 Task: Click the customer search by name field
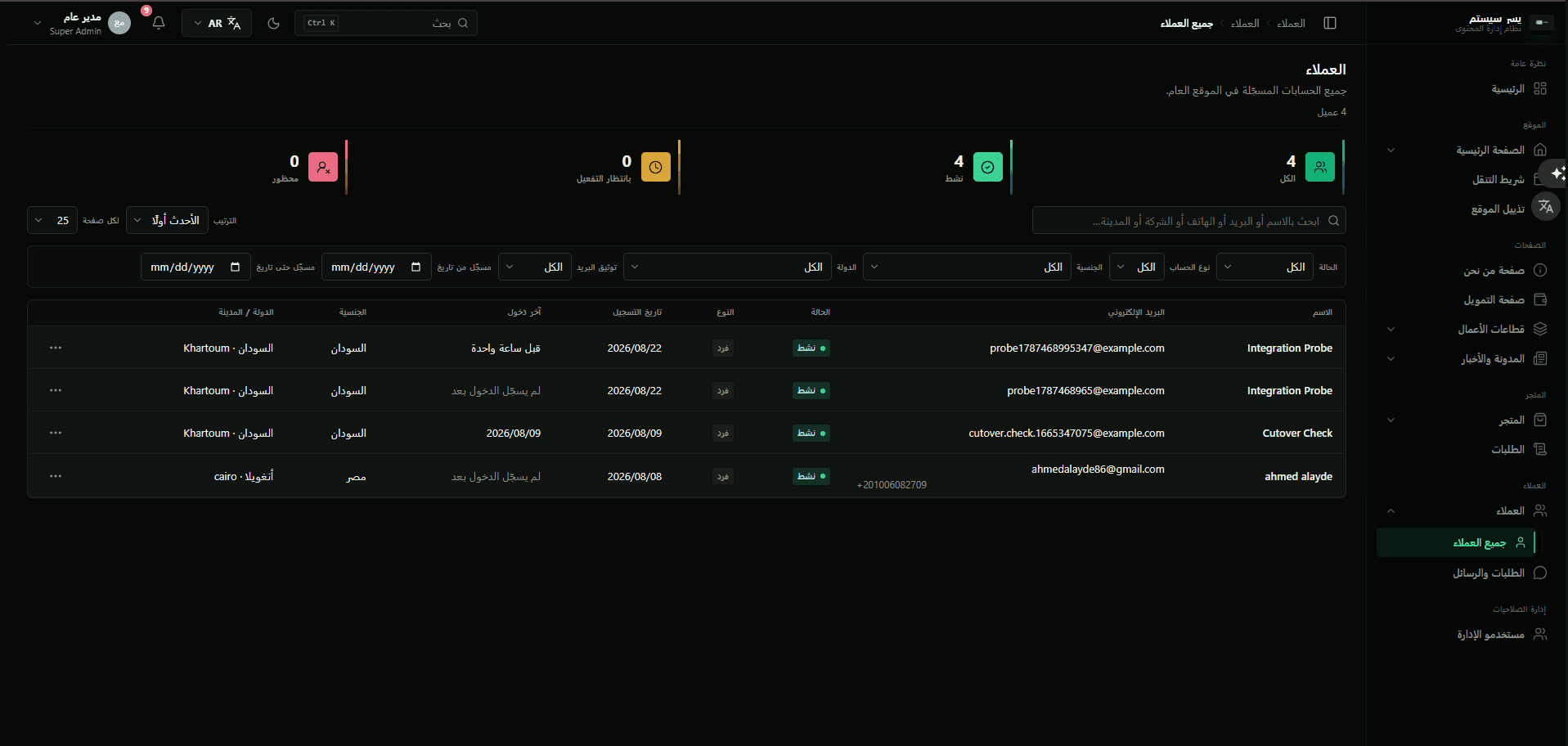(x=1188, y=221)
